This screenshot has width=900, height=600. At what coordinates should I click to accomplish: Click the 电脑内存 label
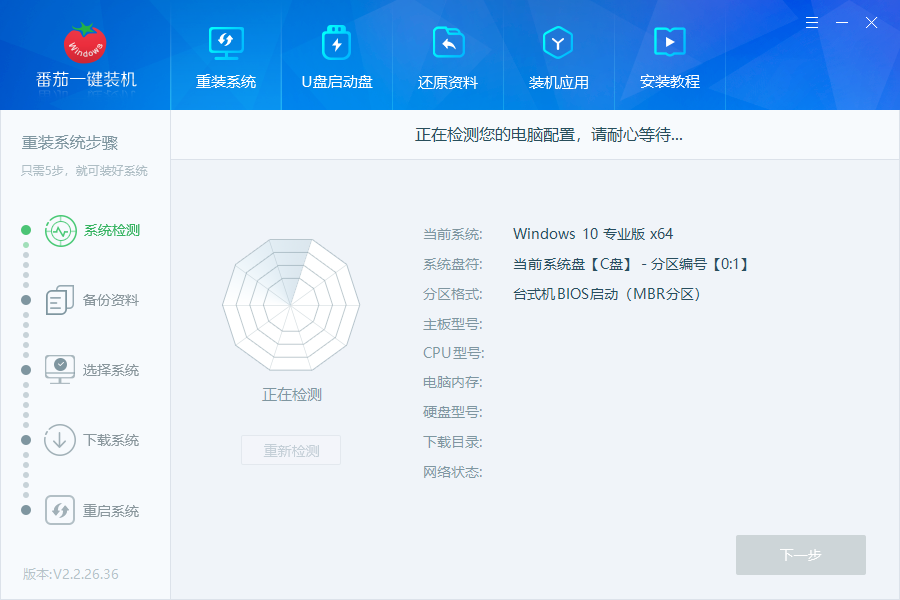[x=452, y=382]
